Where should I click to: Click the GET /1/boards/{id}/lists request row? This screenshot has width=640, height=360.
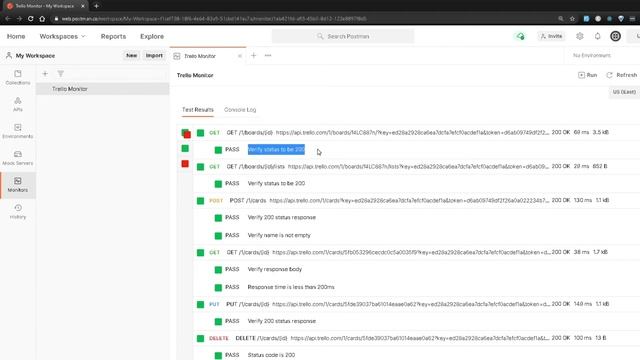tap(416, 166)
